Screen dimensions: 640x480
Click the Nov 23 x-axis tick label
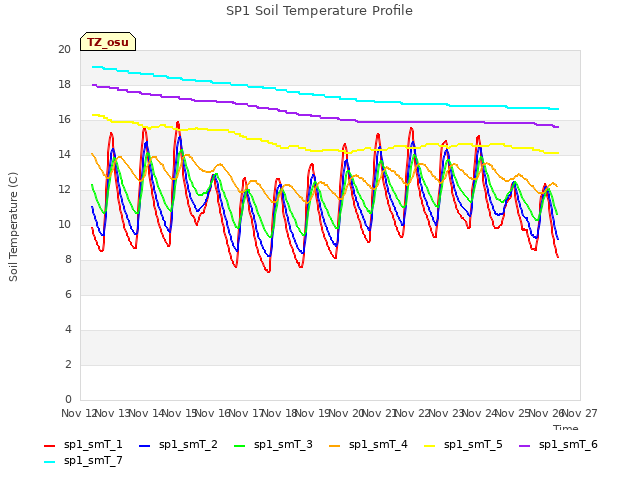447,413
